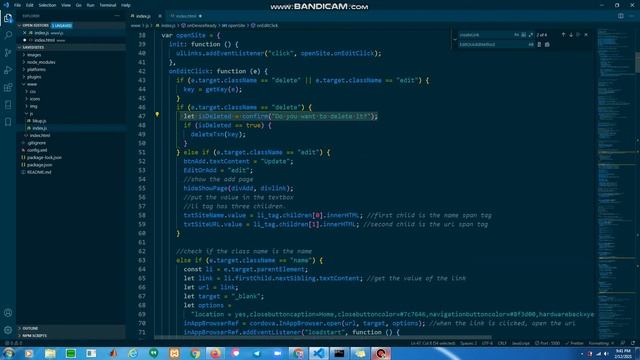Close index.js in Open Editors list
Screen dimensions: 640x360
coord(25,33)
